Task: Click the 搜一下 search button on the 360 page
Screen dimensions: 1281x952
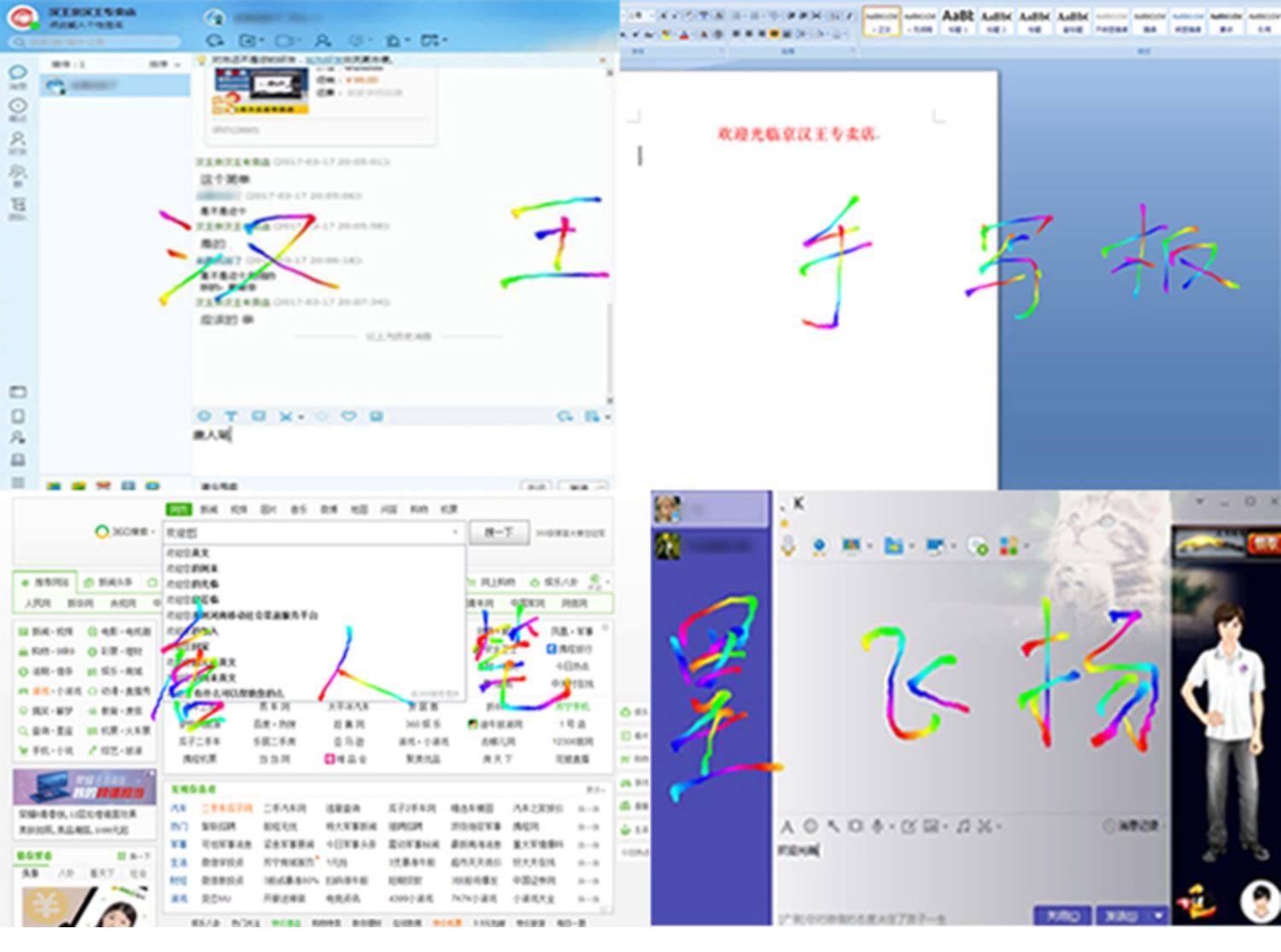Action: tap(499, 532)
